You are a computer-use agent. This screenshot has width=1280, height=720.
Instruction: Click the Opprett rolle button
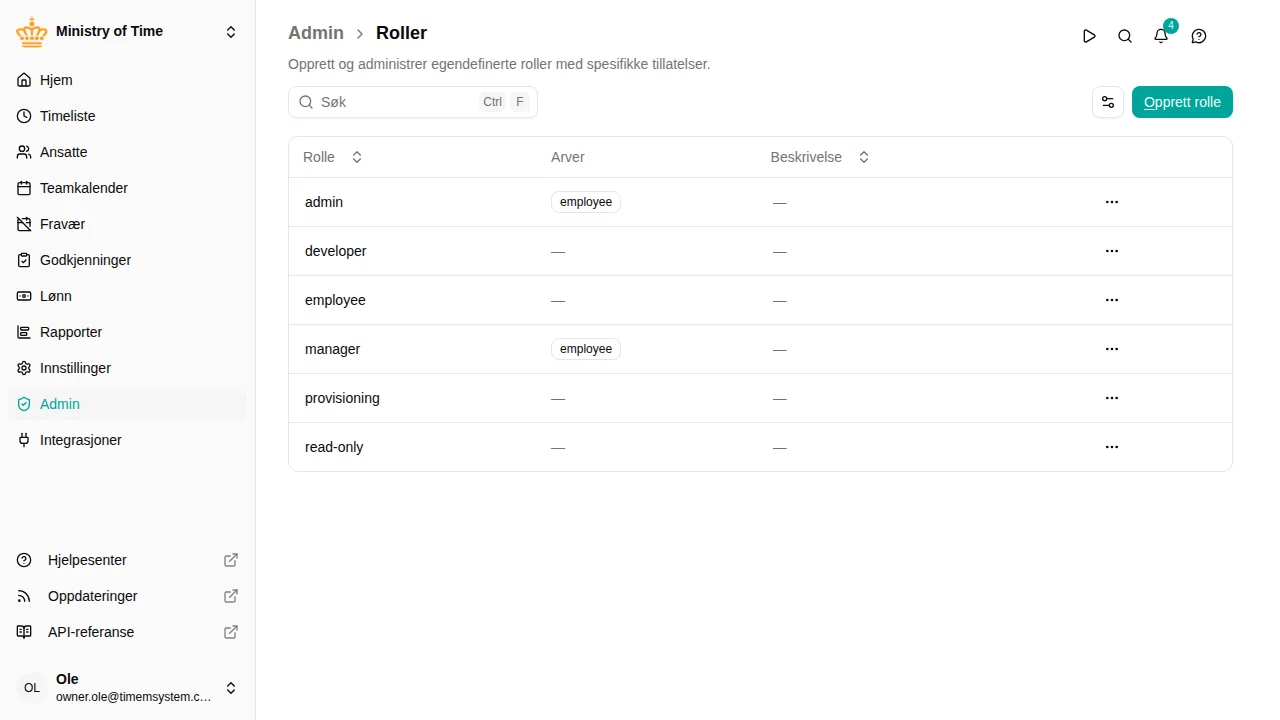1182,102
